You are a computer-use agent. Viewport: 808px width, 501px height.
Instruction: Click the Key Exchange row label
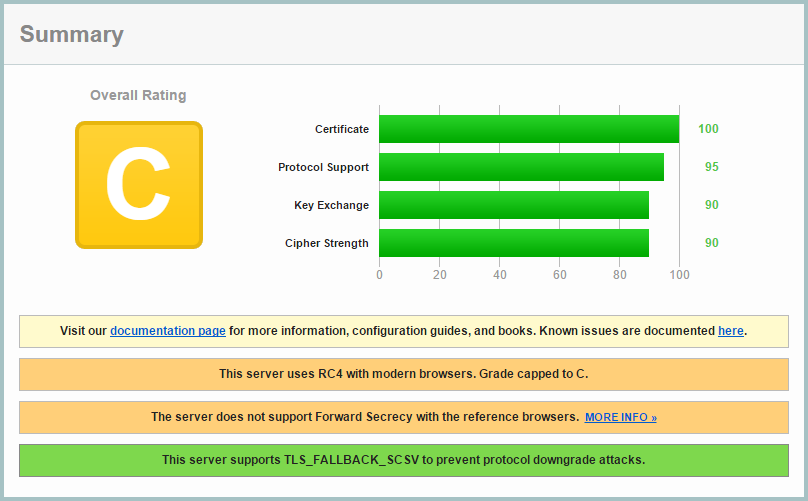(x=331, y=205)
